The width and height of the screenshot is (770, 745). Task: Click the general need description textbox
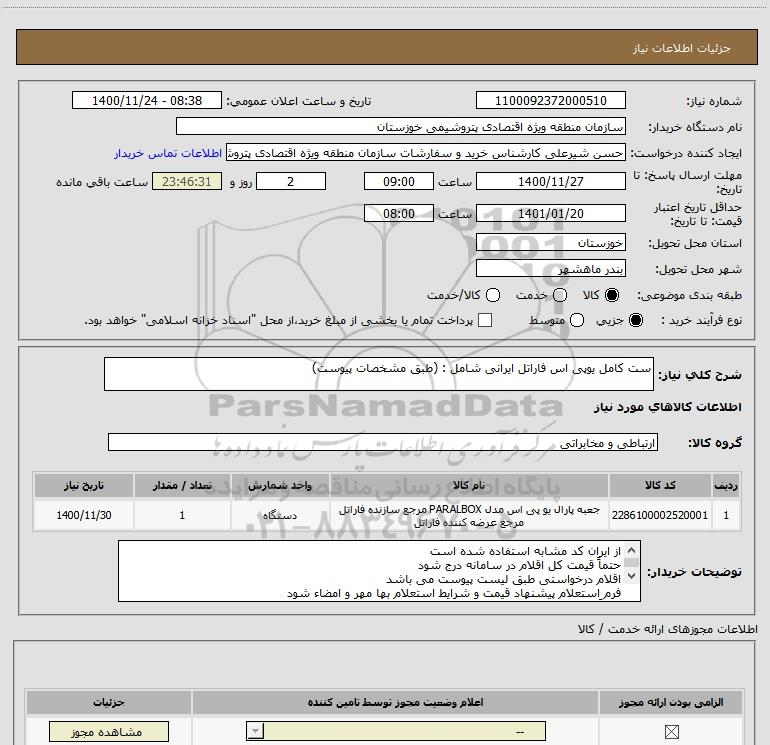point(379,374)
